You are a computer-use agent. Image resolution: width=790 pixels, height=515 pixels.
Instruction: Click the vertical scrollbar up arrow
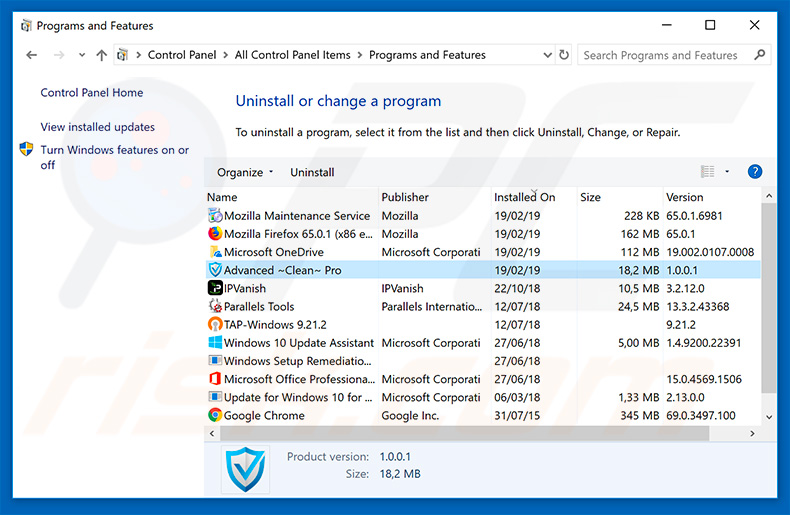769,196
